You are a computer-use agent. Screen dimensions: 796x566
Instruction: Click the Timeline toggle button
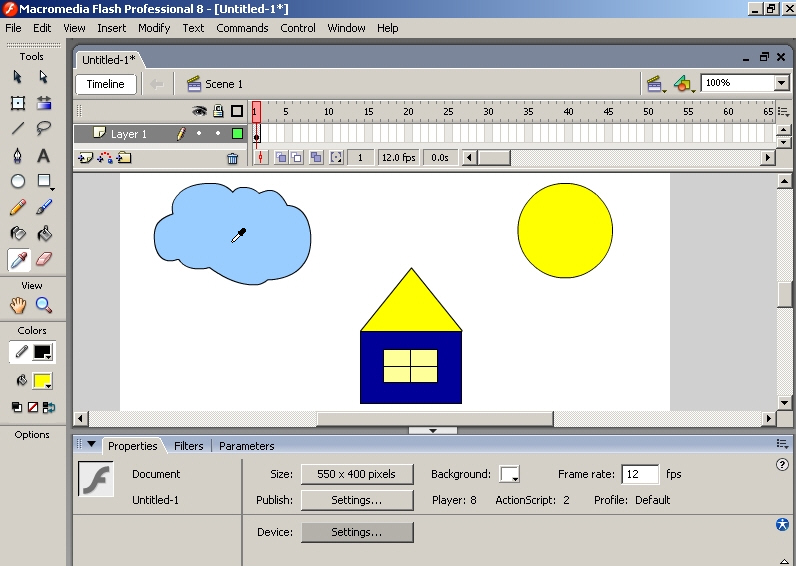pos(106,84)
